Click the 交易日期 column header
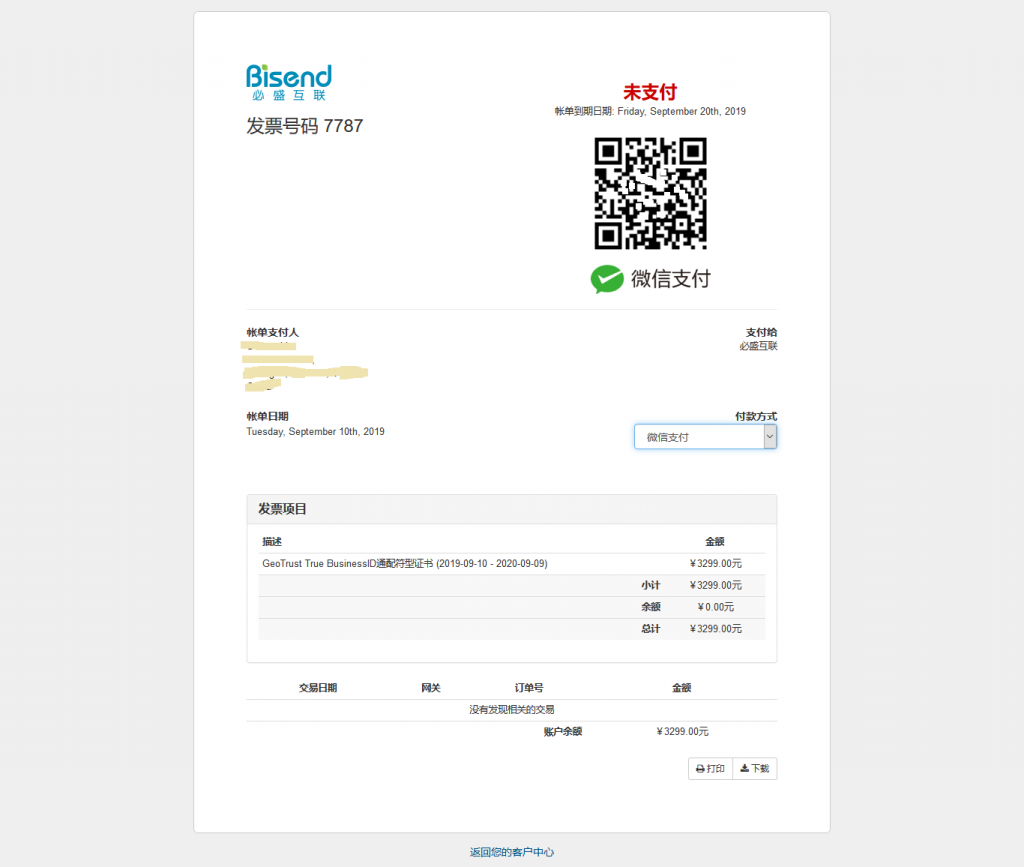 tap(318, 687)
